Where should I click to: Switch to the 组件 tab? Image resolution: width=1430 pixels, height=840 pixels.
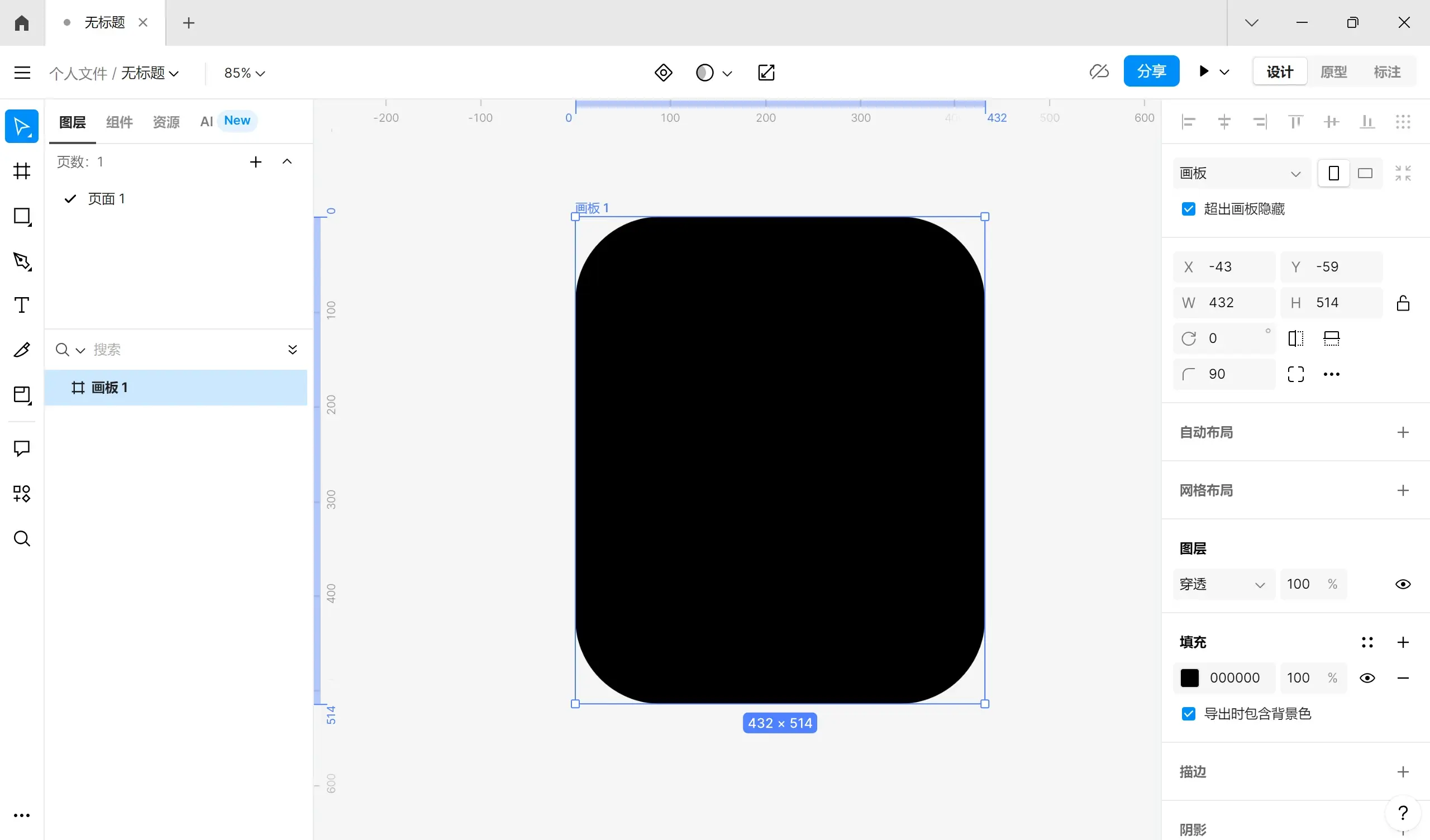(119, 122)
